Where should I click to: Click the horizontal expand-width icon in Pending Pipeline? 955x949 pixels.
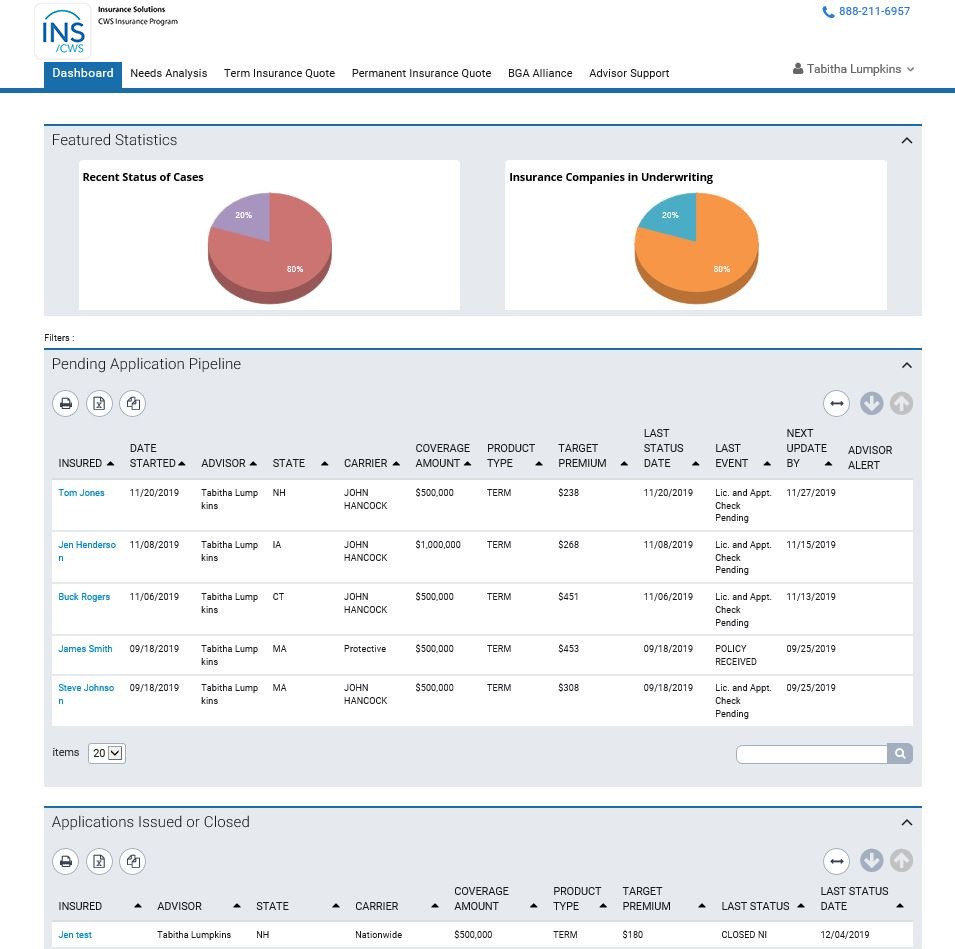pyautogui.click(x=836, y=404)
